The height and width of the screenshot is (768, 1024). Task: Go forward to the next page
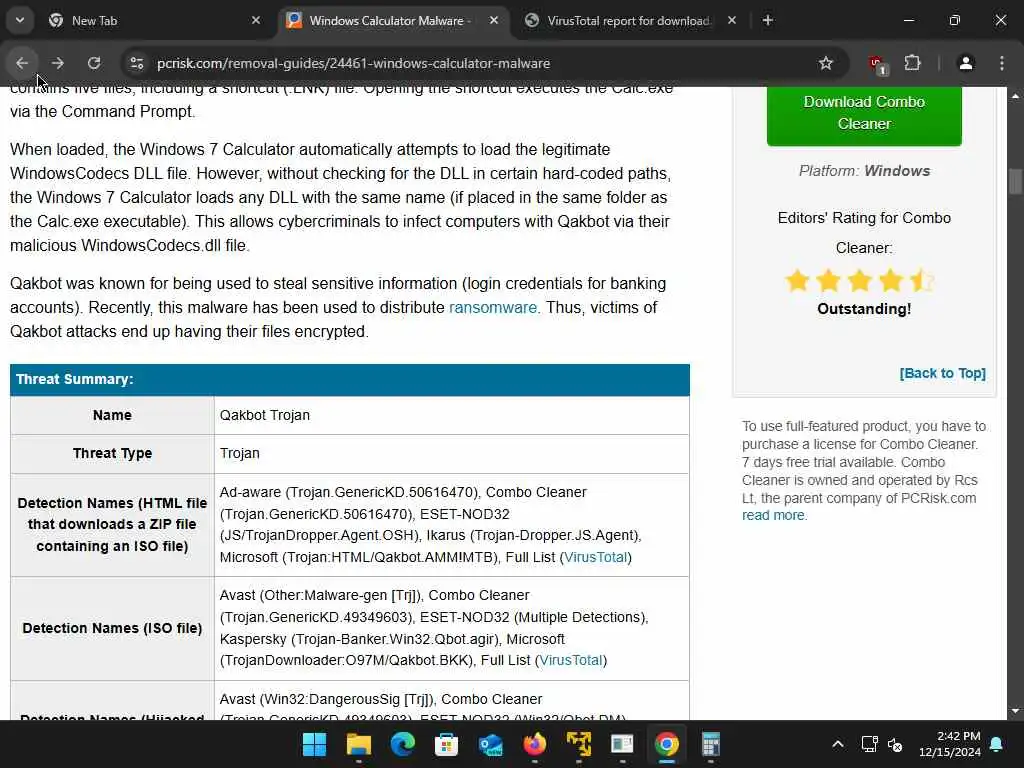[57, 63]
